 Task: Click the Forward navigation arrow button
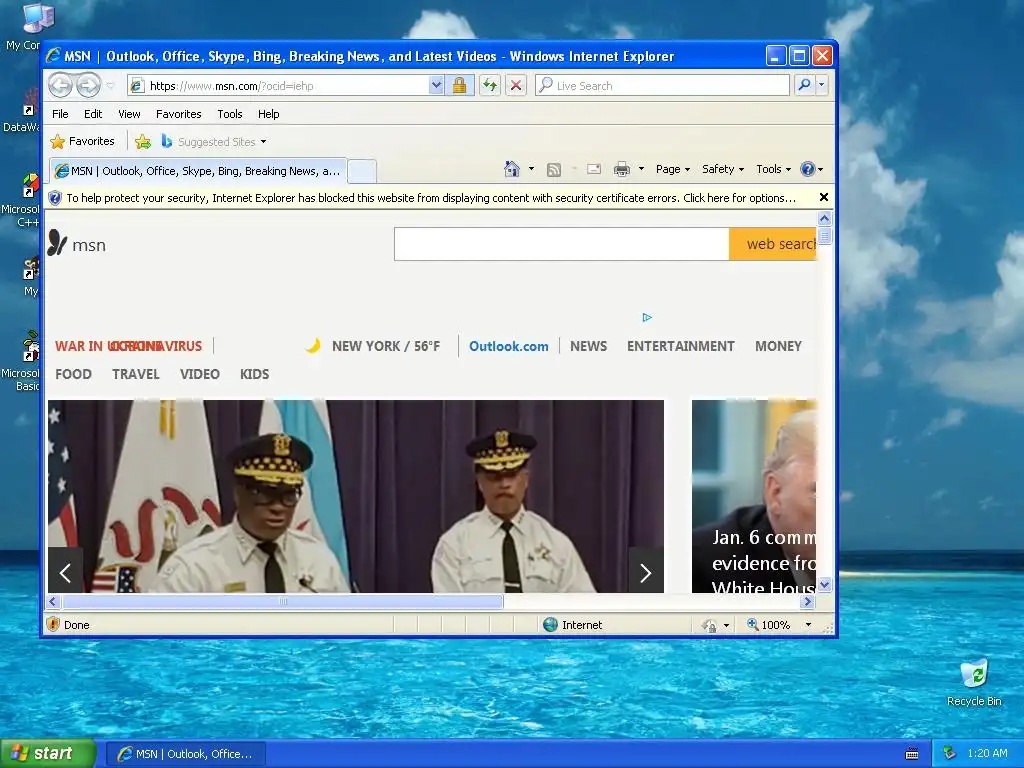coord(89,86)
